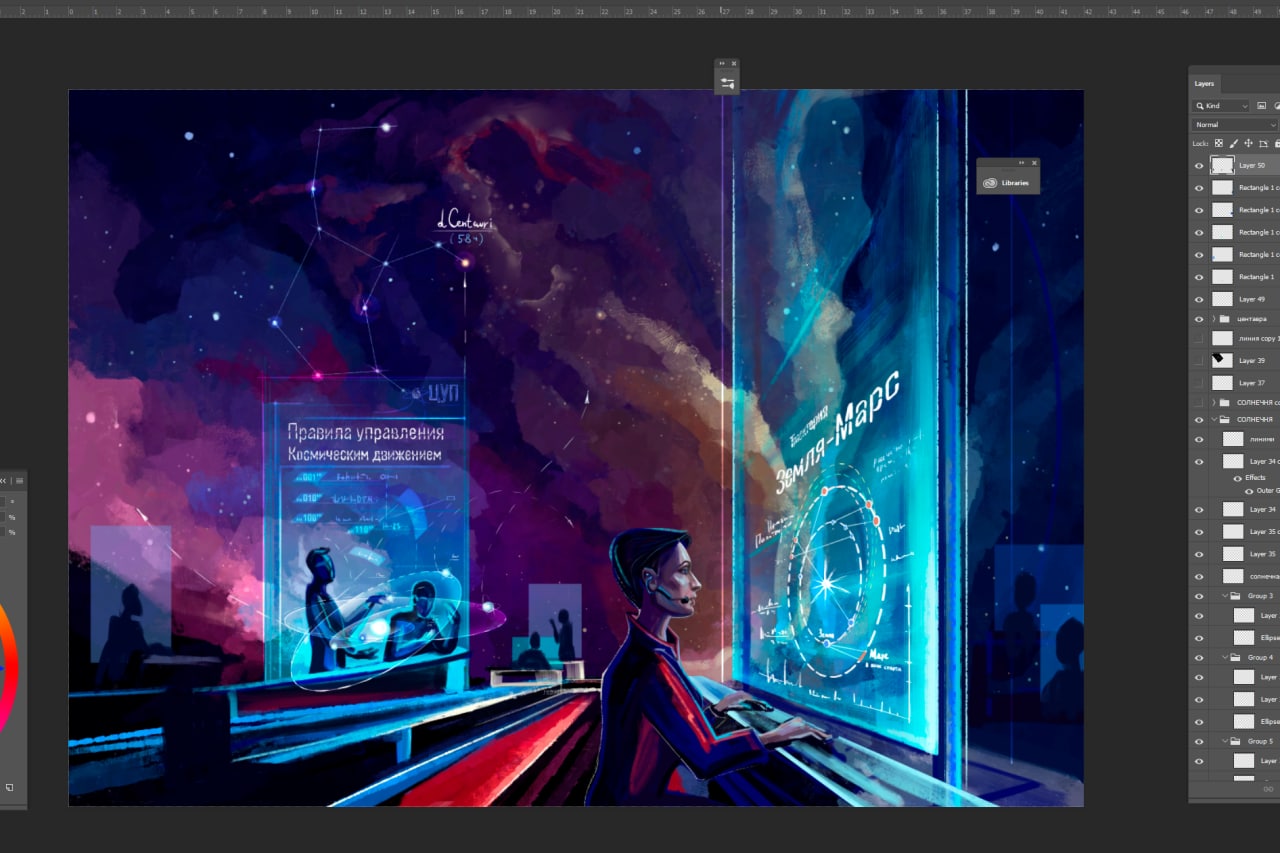Hide the Effects entry eye icon
This screenshot has width=1280, height=853.
pyautogui.click(x=1237, y=478)
